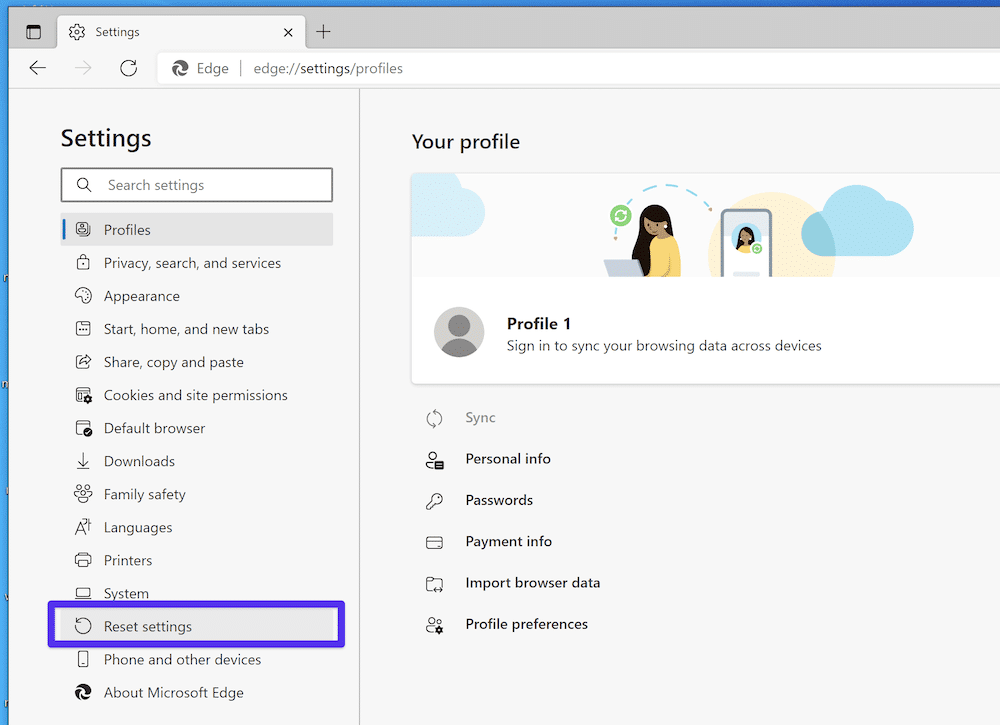Click the profile avatar circle
The height and width of the screenshot is (725, 1000).
459,332
